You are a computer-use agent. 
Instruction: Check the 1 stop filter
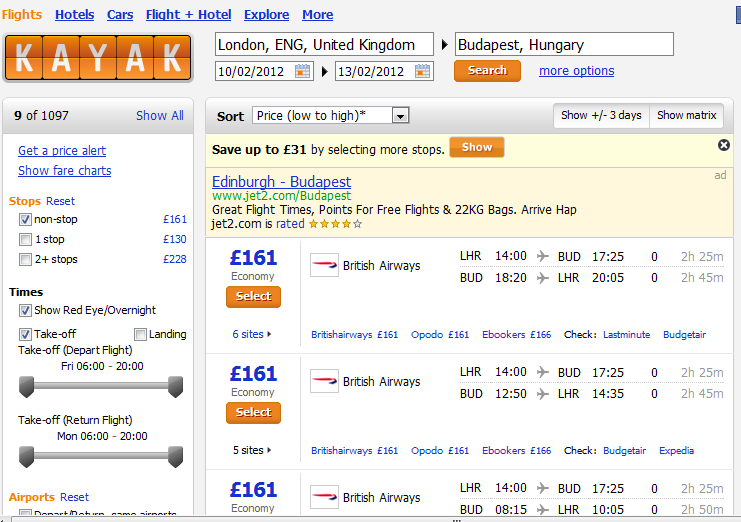(x=25, y=240)
